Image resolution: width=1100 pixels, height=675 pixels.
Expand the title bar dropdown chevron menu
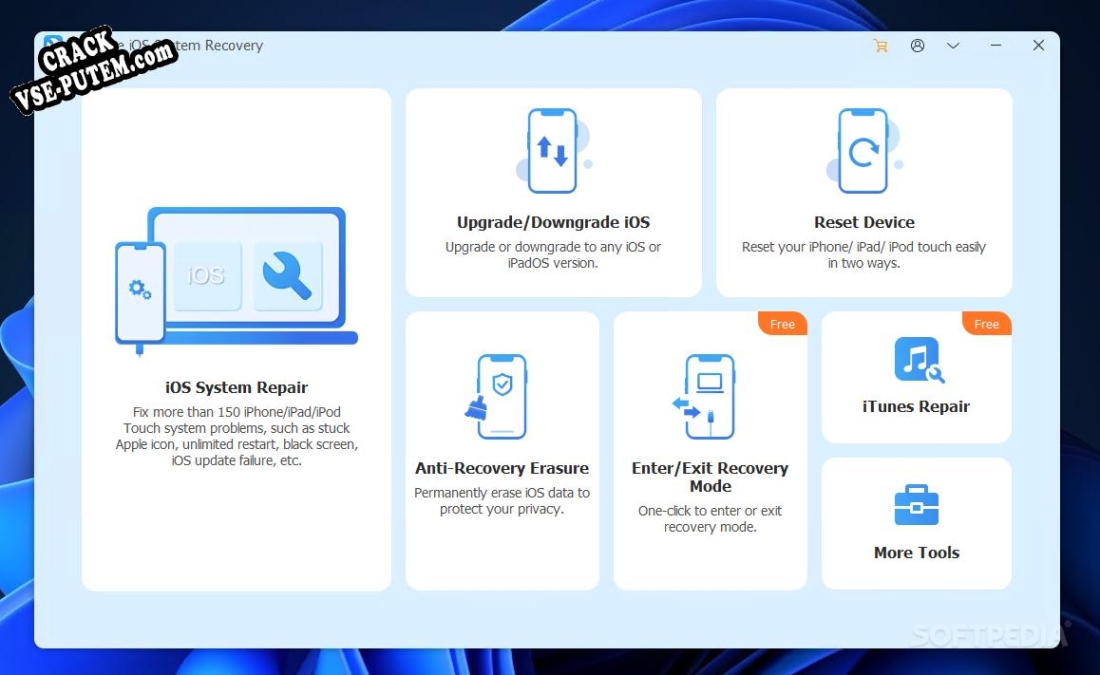tap(953, 46)
